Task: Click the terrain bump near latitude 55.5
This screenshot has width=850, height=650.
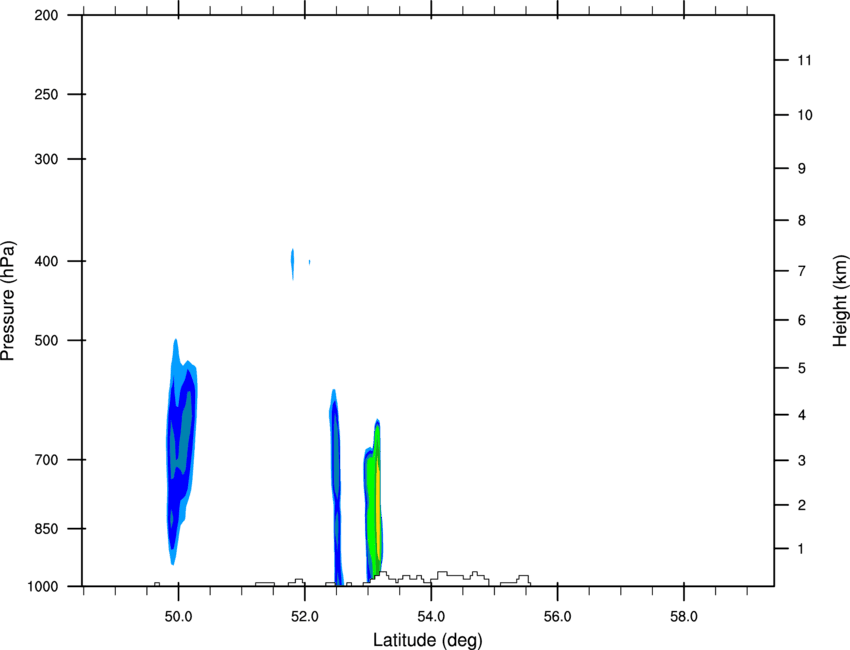Action: point(523,578)
